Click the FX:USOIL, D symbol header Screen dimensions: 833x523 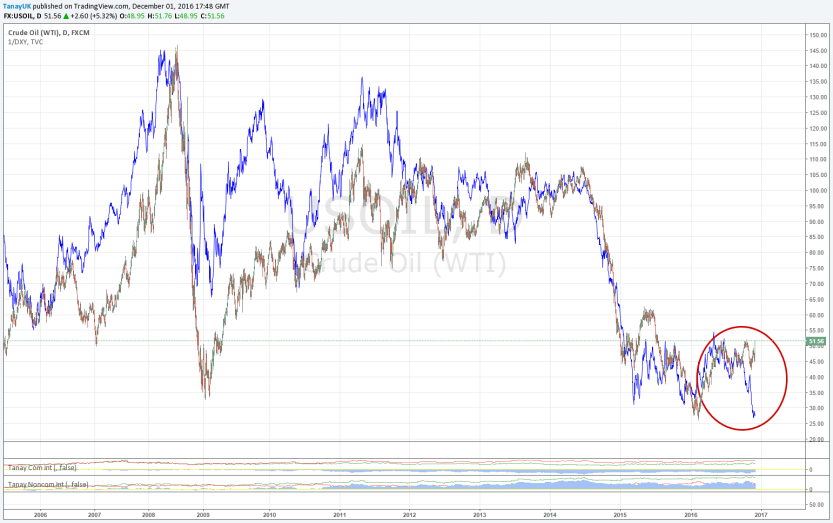click(22, 16)
